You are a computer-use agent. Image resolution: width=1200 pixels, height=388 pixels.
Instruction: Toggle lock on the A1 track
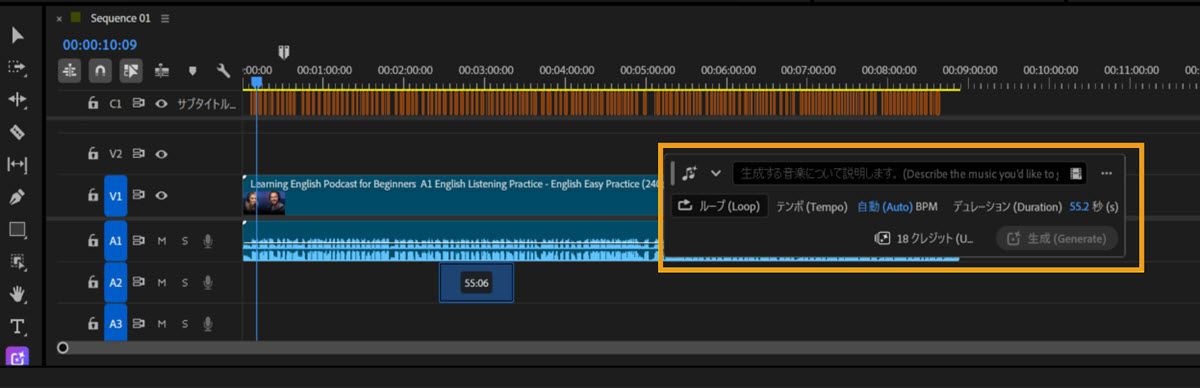[x=93, y=241]
